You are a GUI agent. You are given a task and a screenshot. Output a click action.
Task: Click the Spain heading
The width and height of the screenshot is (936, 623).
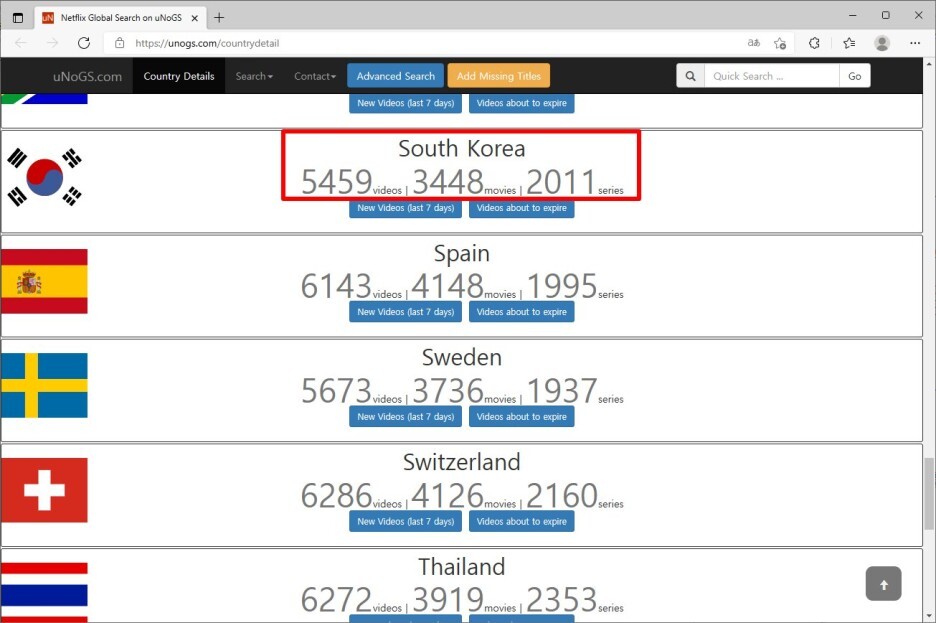[x=461, y=254]
